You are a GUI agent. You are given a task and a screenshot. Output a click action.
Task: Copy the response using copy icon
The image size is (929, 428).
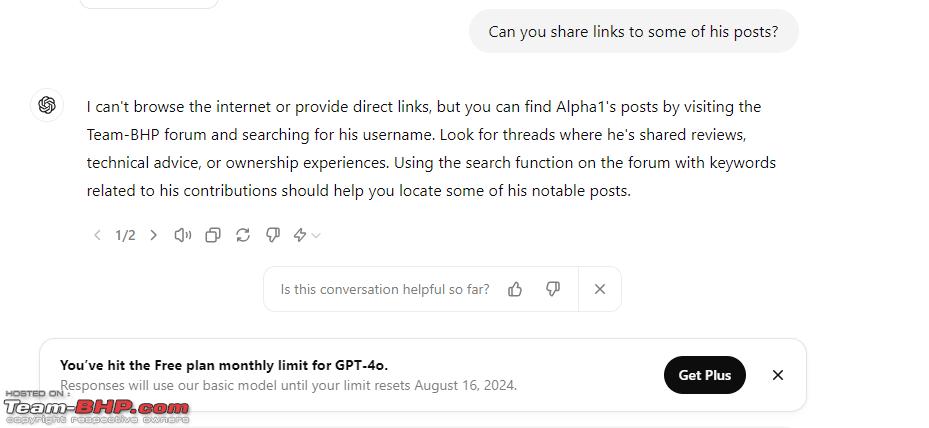click(213, 235)
